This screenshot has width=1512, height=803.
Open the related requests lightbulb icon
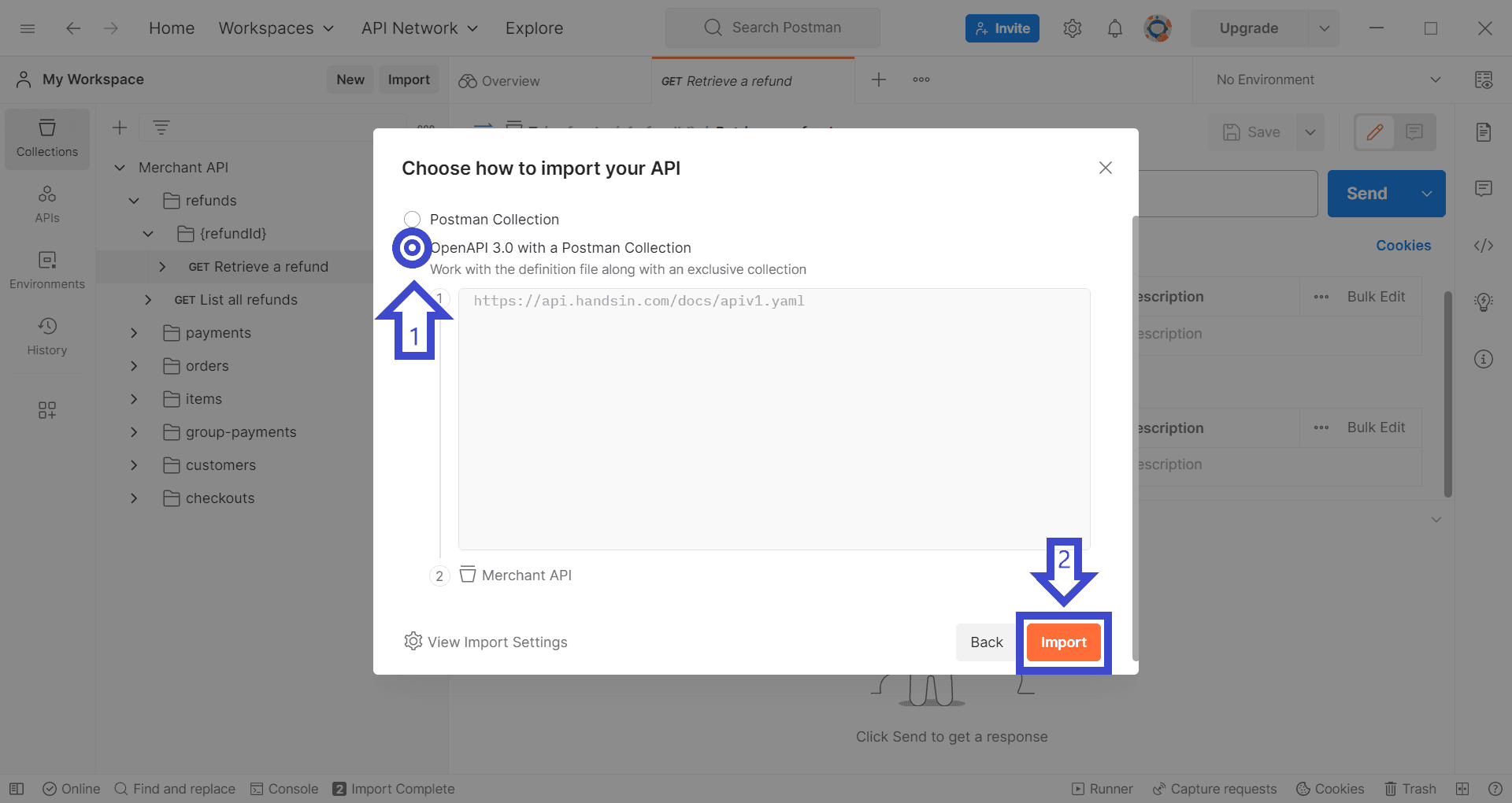pos(1484,302)
